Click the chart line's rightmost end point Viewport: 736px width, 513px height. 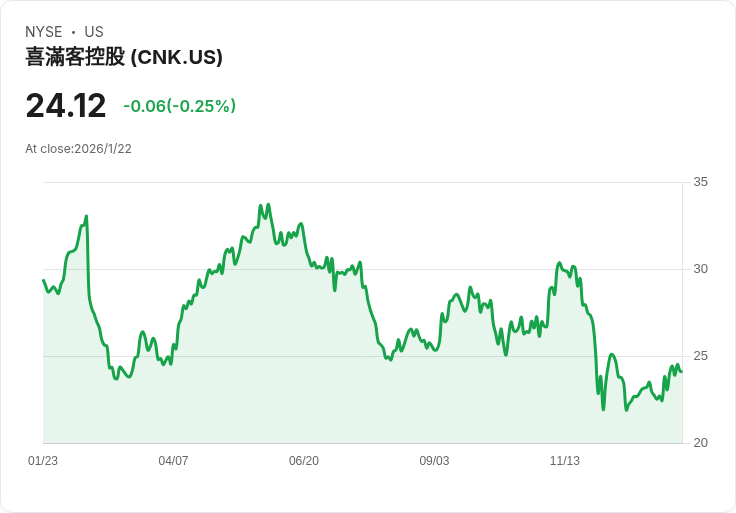point(682,371)
